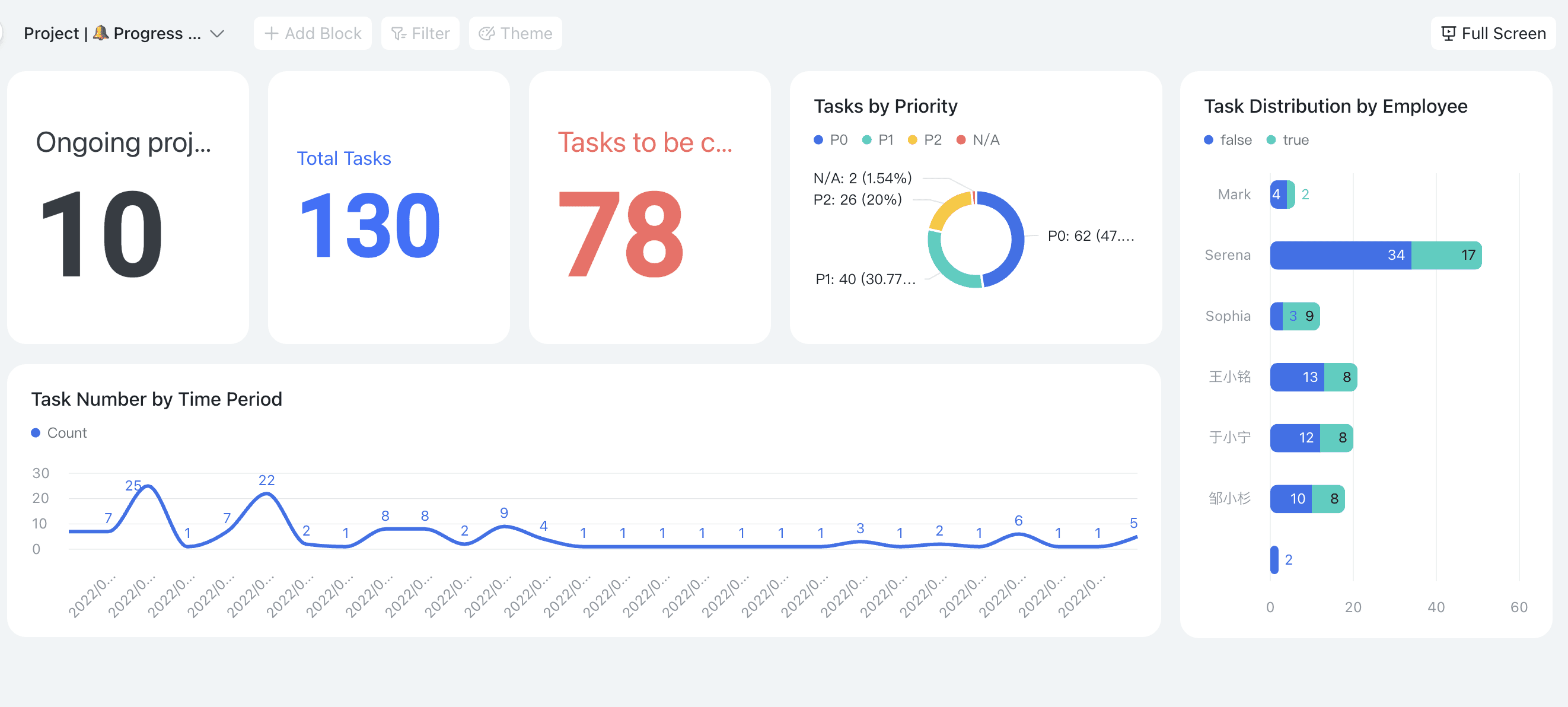Image resolution: width=1568 pixels, height=707 pixels.
Task: Click the Filter funnel icon
Action: 399,33
